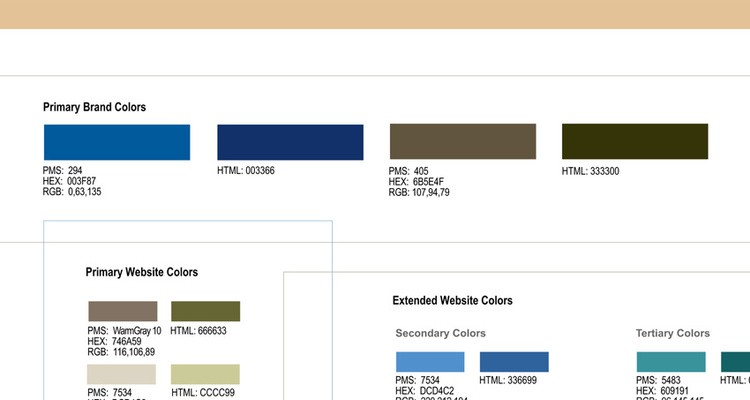Select the Tertiary Colors subheading

point(673,333)
